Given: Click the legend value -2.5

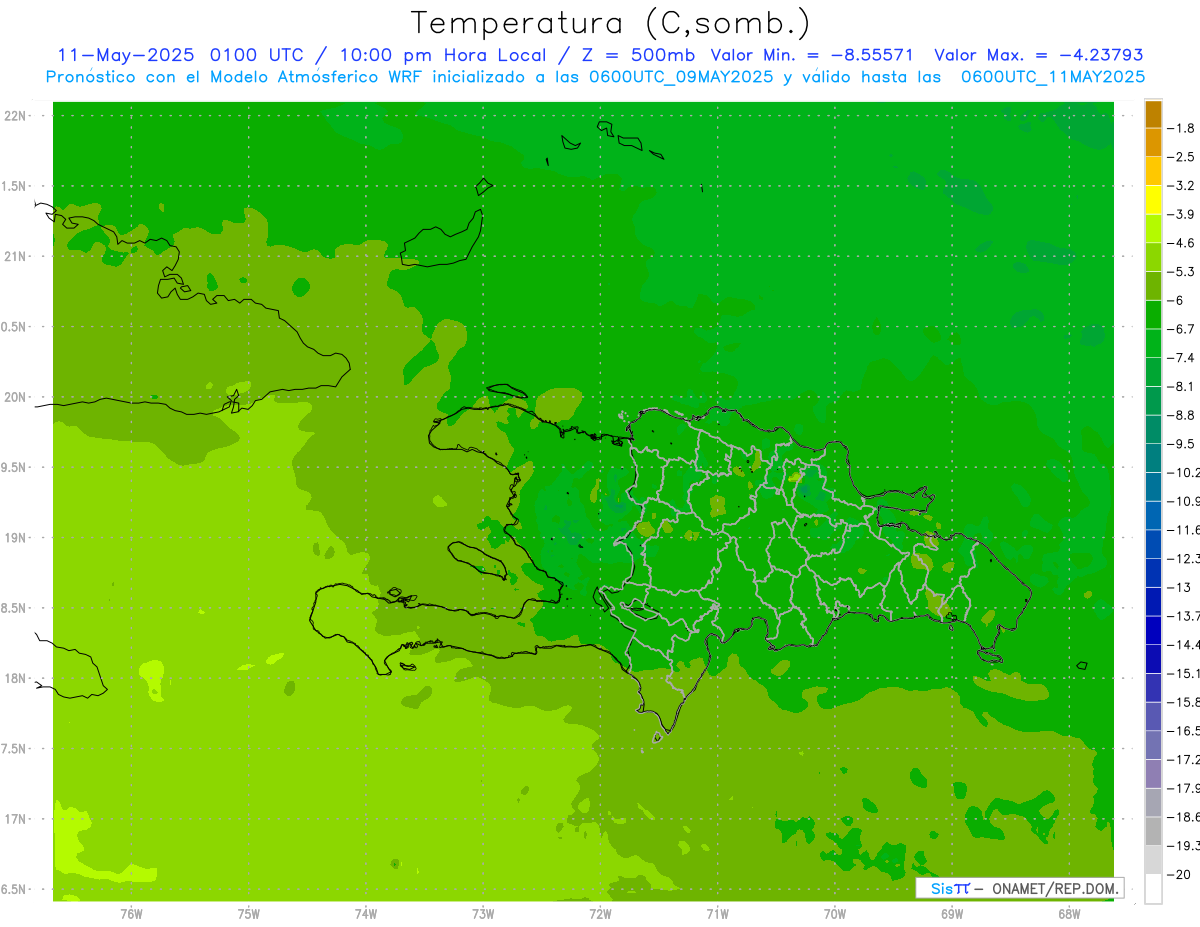Looking at the screenshot, I should click(1182, 157).
